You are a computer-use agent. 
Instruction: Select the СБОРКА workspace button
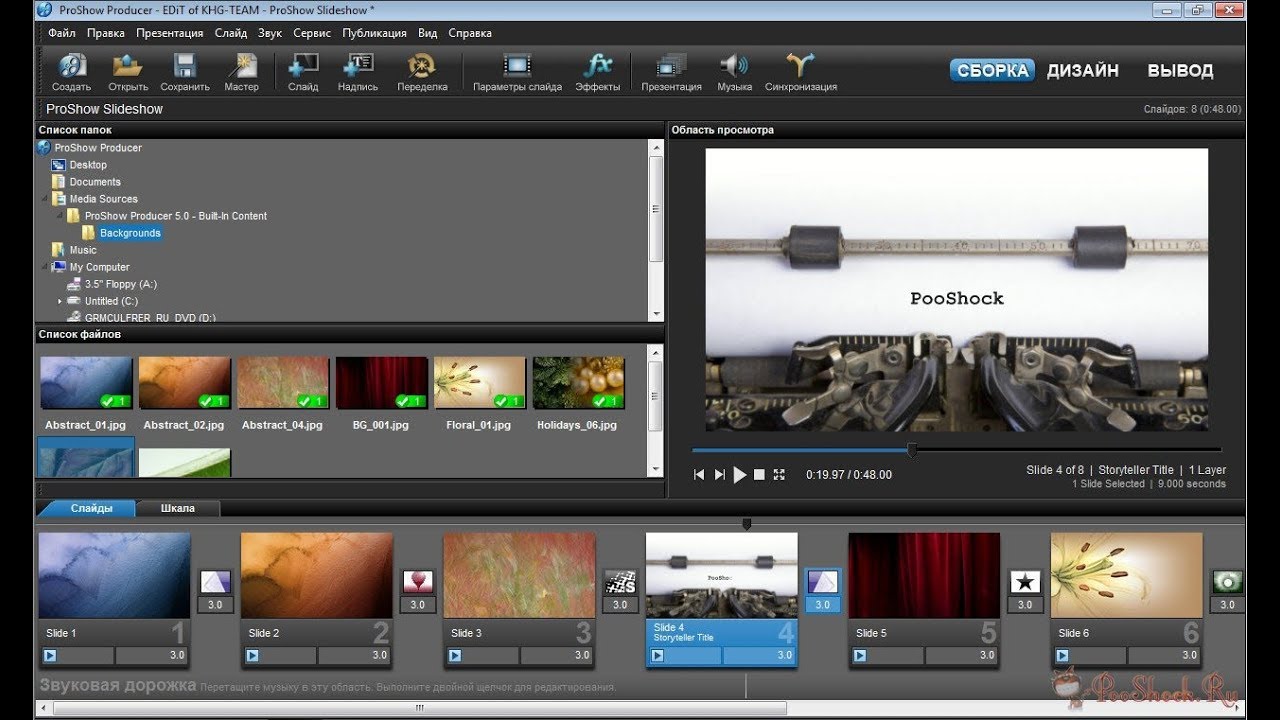tap(993, 71)
